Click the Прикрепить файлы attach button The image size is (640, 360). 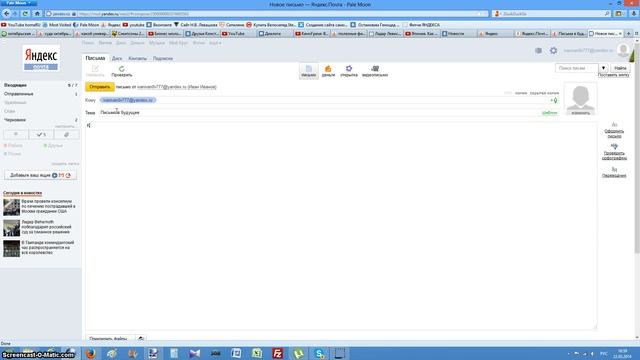[109, 338]
